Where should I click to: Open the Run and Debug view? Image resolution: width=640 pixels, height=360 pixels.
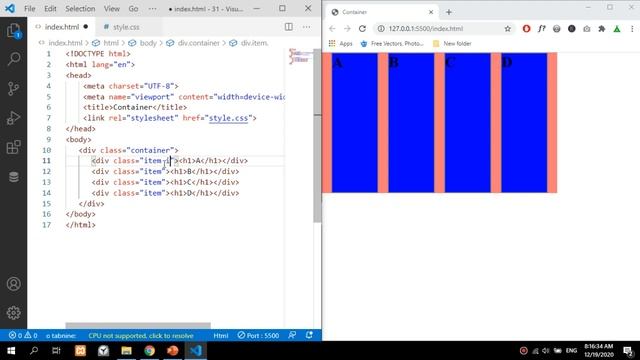(x=13, y=118)
